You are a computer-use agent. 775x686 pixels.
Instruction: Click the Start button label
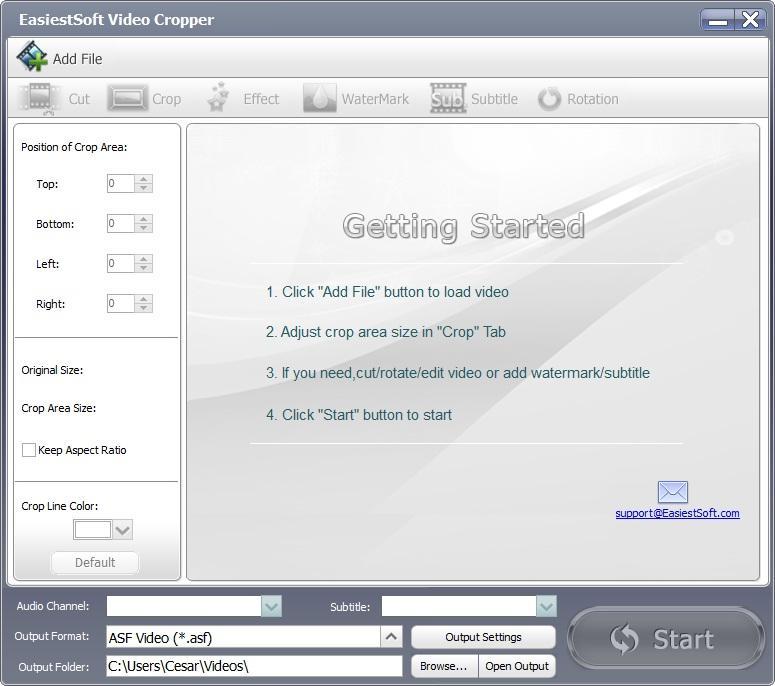[x=684, y=639]
